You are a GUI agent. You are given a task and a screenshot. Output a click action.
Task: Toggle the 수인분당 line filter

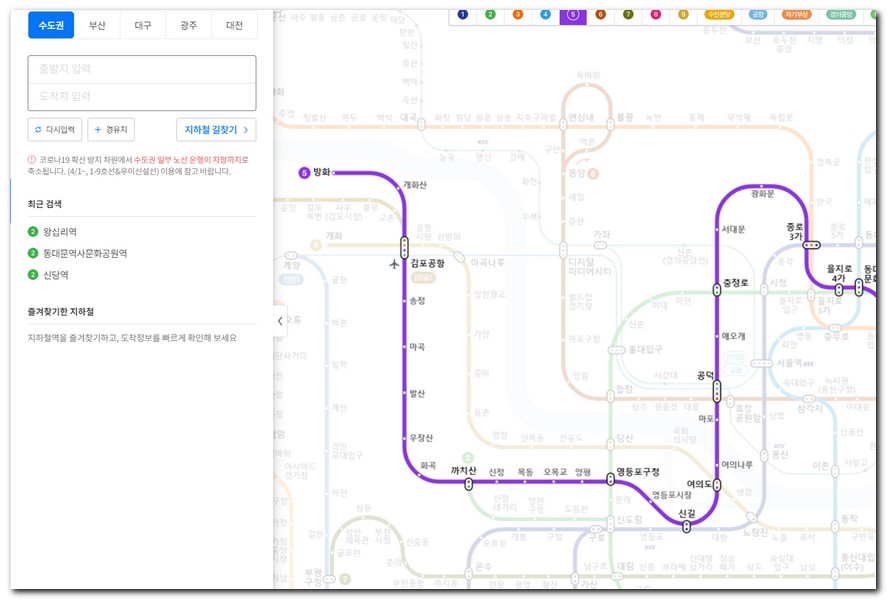coord(719,14)
